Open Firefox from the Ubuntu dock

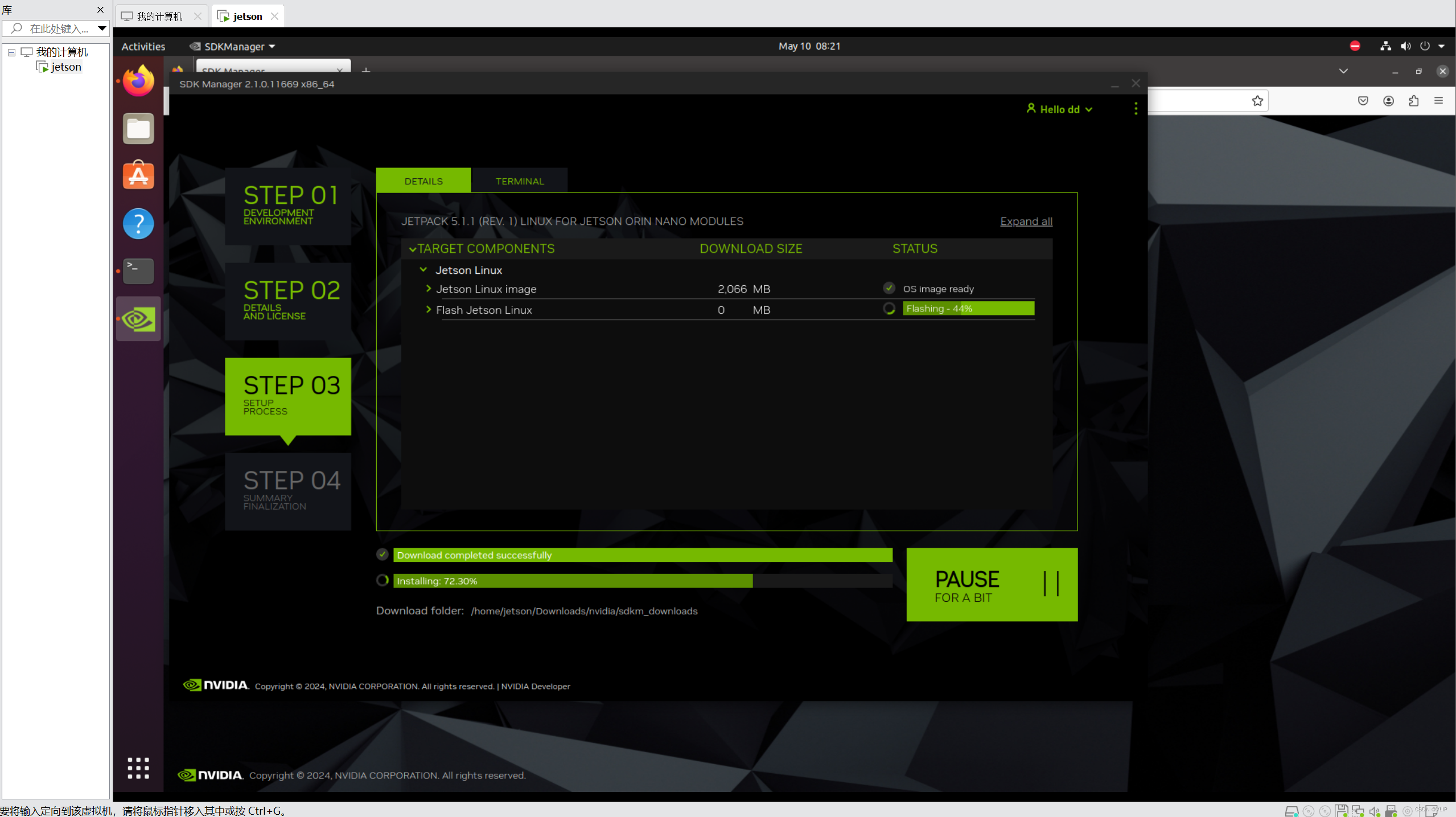pos(138,81)
